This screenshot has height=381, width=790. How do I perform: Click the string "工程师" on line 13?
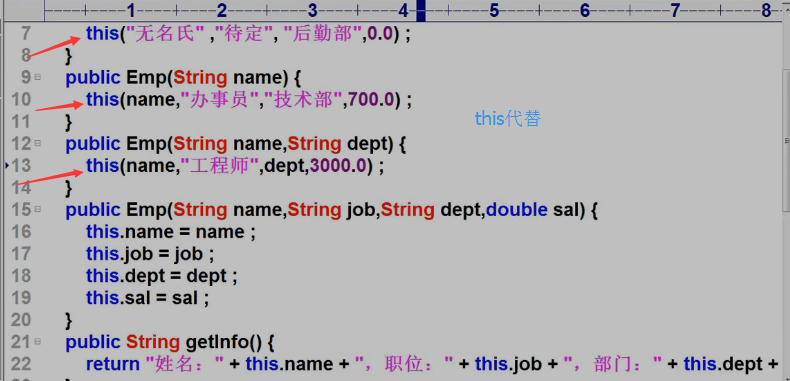[x=220, y=166]
